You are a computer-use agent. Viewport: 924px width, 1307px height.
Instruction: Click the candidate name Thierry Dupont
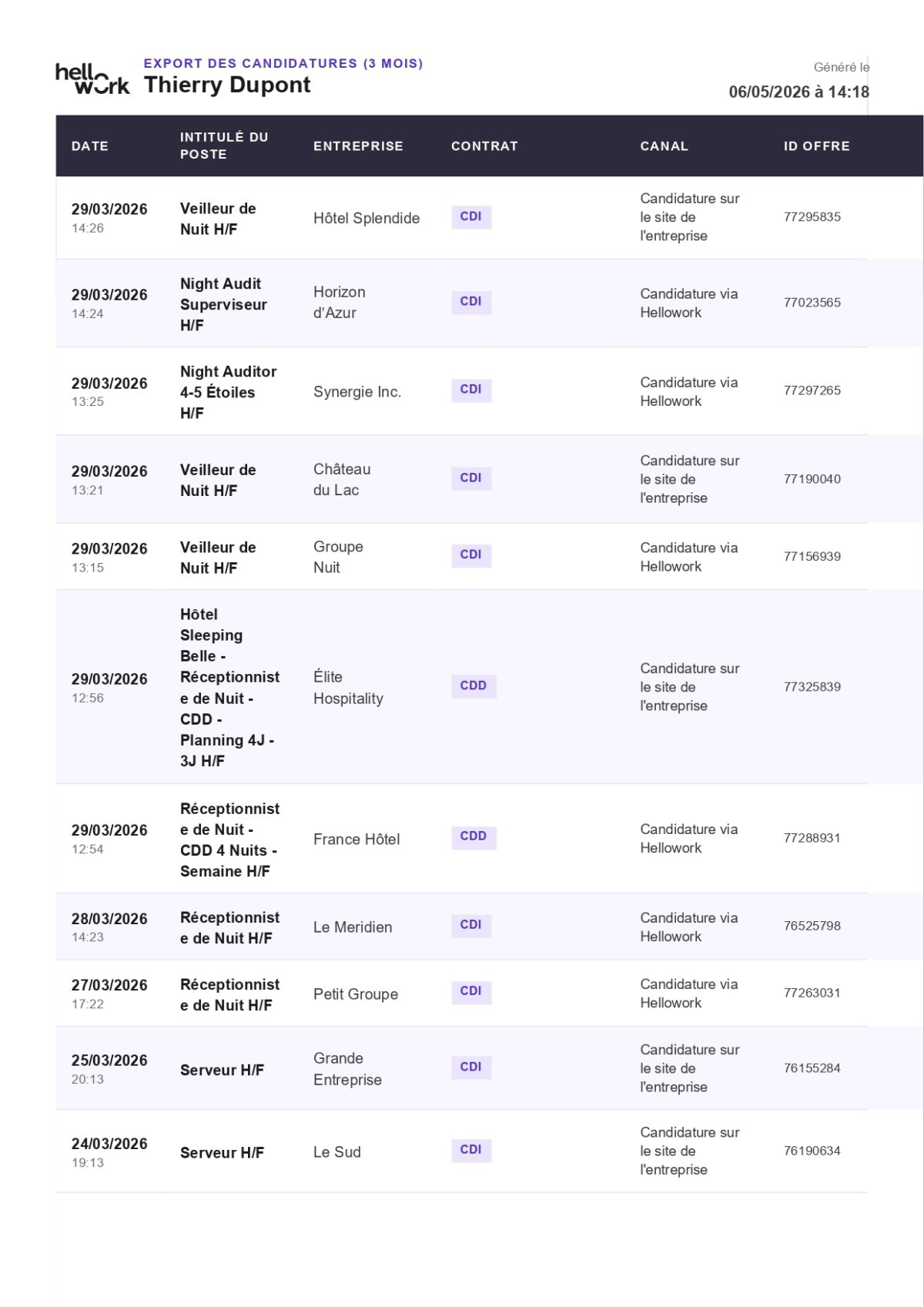[x=227, y=85]
